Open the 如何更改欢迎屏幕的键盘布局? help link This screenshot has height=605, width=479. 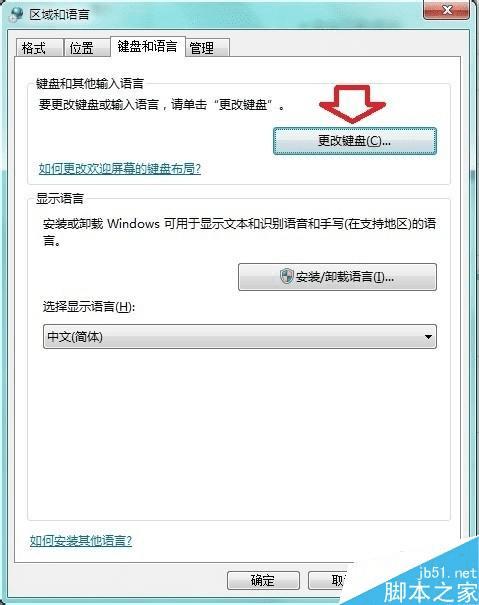pos(120,169)
